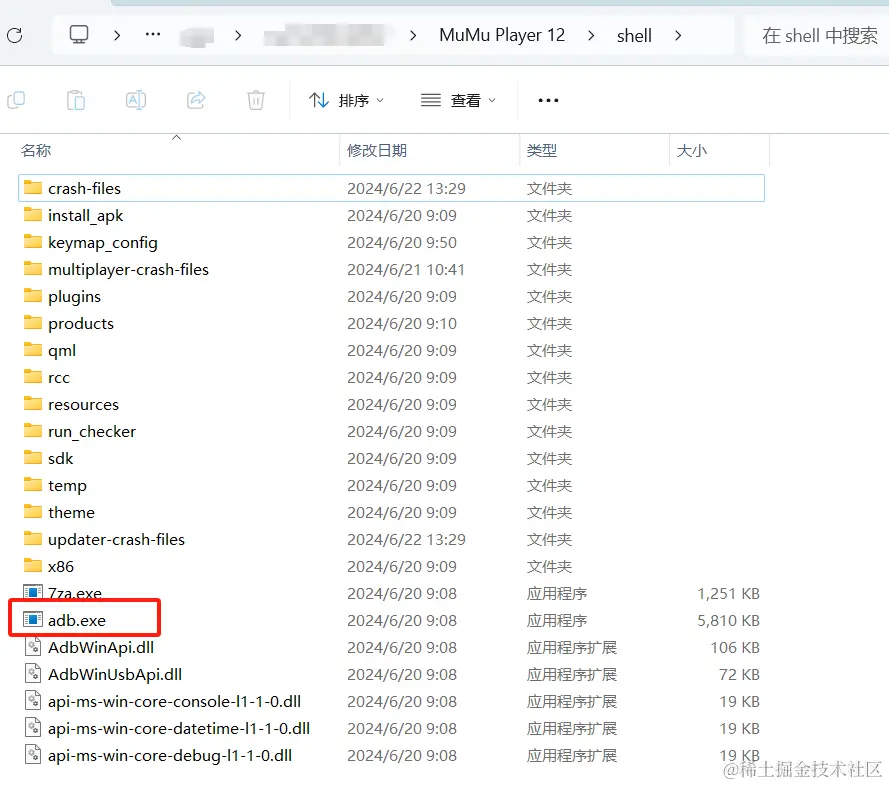The width and height of the screenshot is (889, 786).
Task: Expand the chevron after the shell breadcrumb
Action: pyautogui.click(x=678, y=36)
